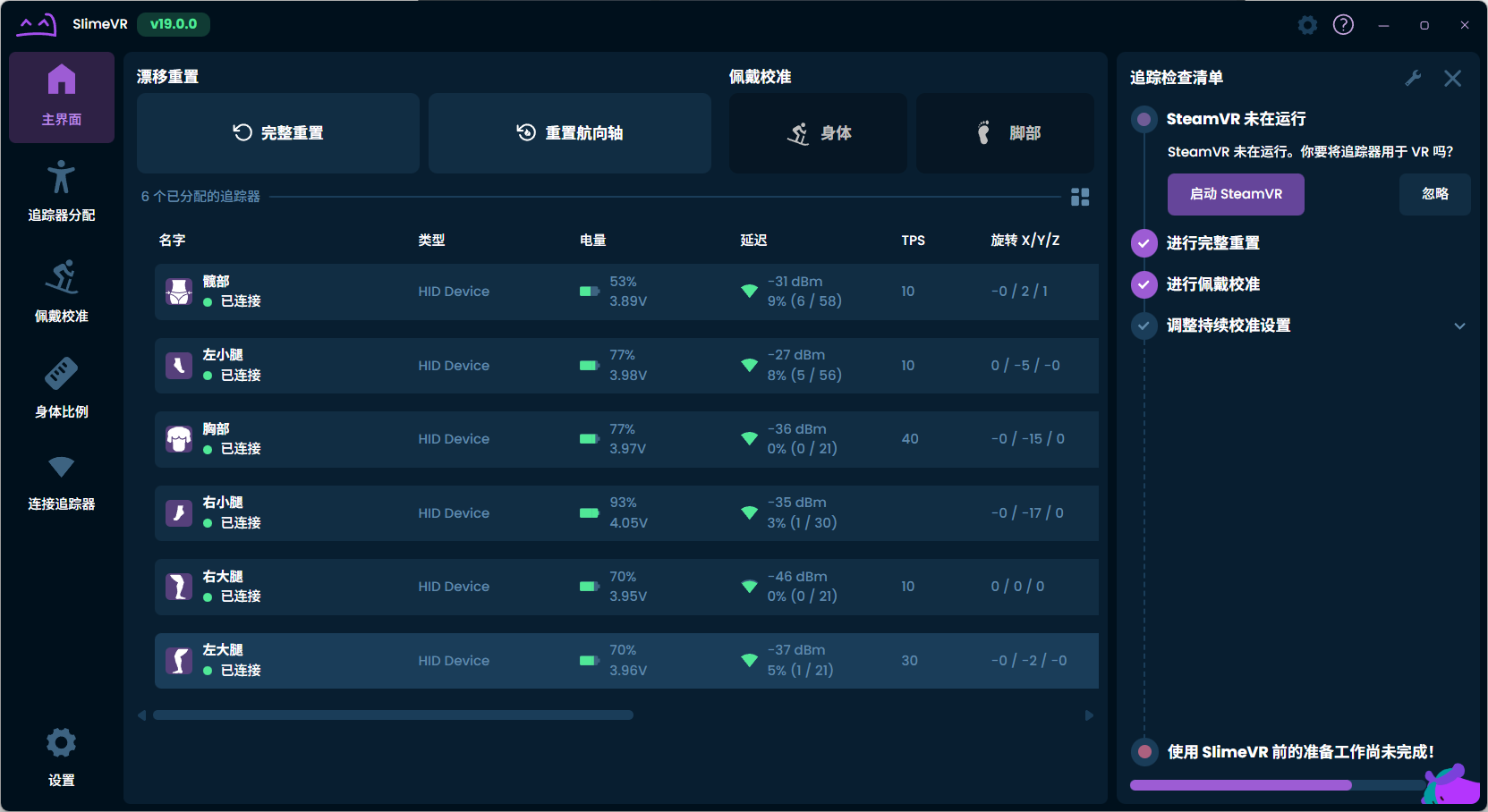Click signal icon beside -36 dBm

point(750,439)
